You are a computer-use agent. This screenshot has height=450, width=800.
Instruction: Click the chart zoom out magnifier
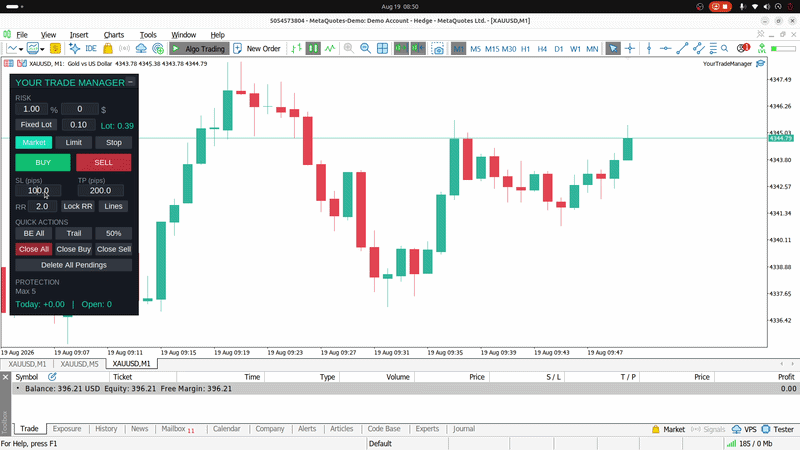(x=365, y=48)
